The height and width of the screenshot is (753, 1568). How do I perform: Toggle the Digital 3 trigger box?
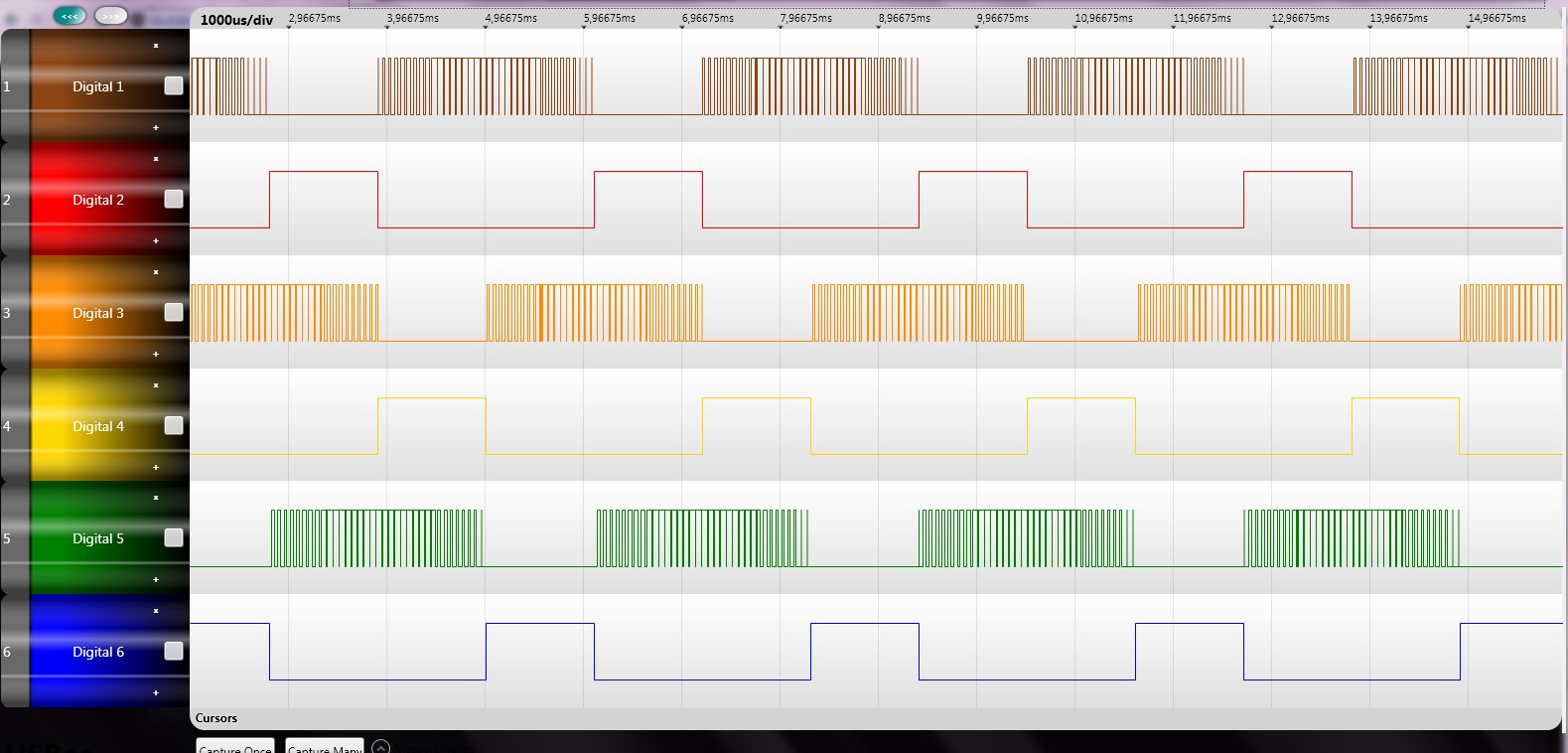pos(174,312)
